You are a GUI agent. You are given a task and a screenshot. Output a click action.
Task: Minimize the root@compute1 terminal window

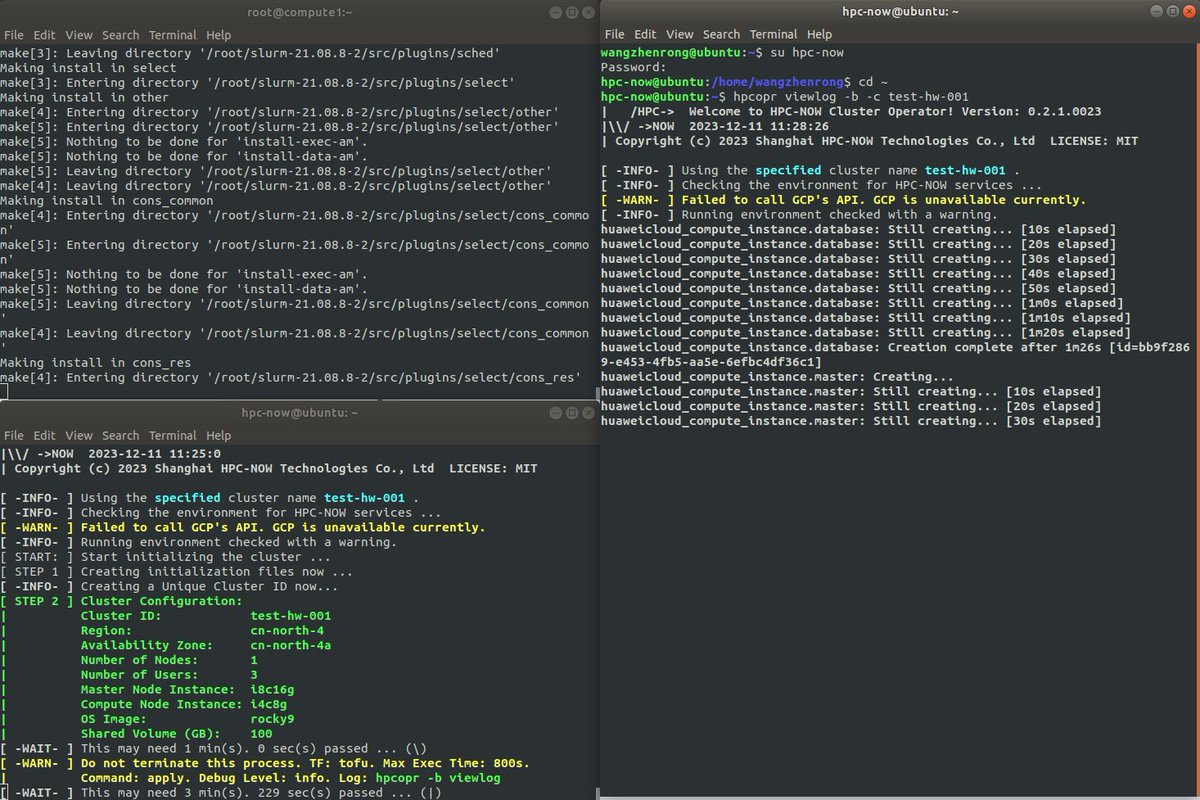click(x=555, y=13)
